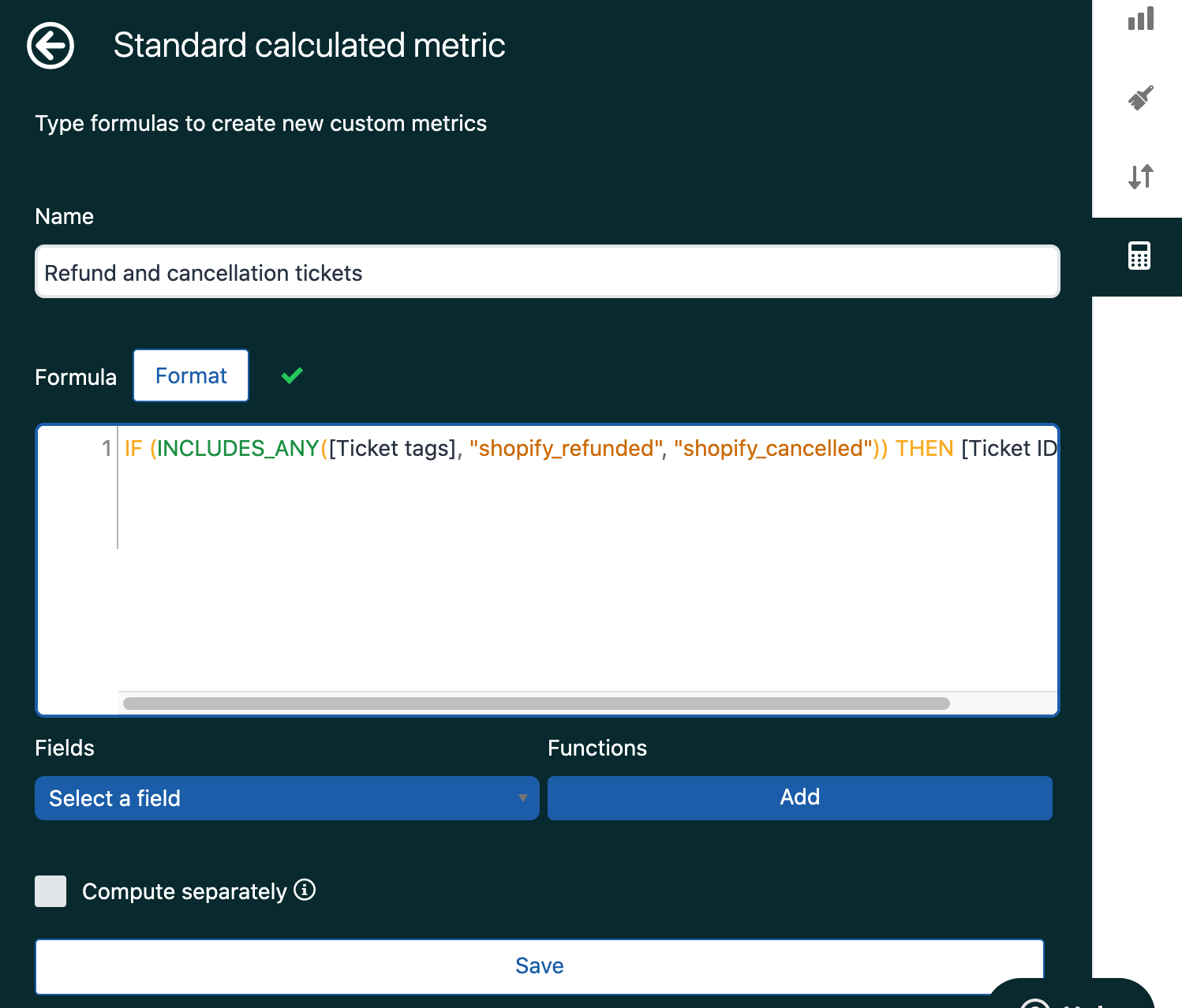
Task: Open the visualization type bar chart icon
Action: click(1141, 18)
